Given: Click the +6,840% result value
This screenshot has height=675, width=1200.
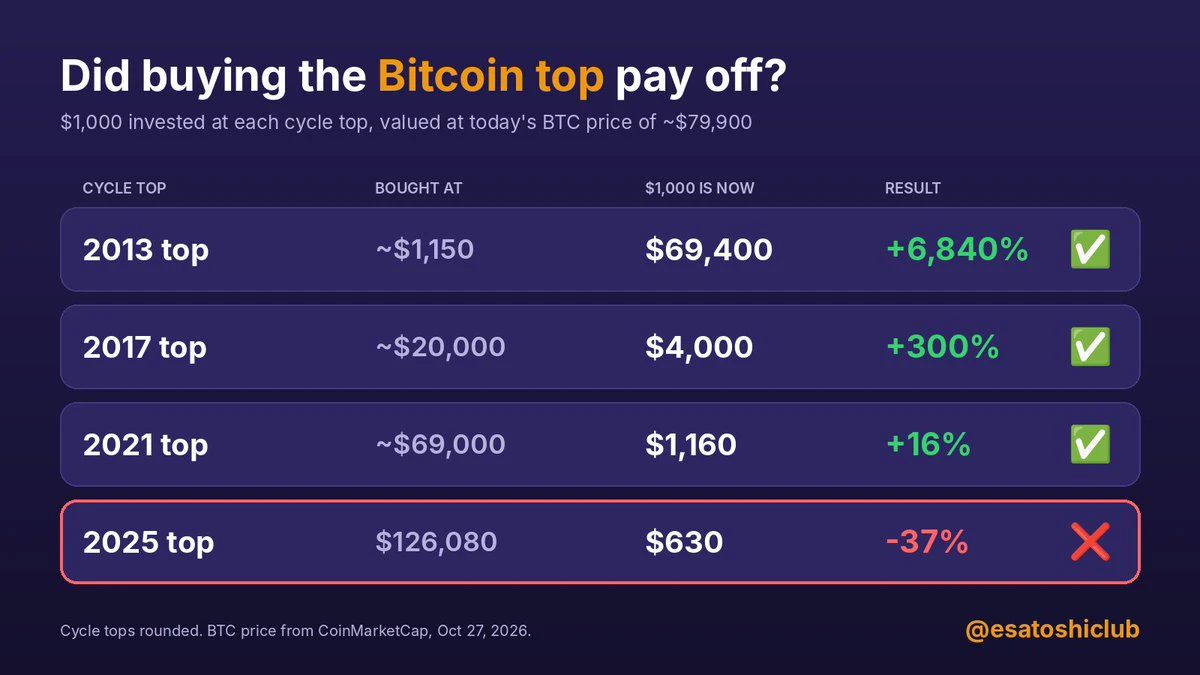Looking at the screenshot, I should (957, 249).
